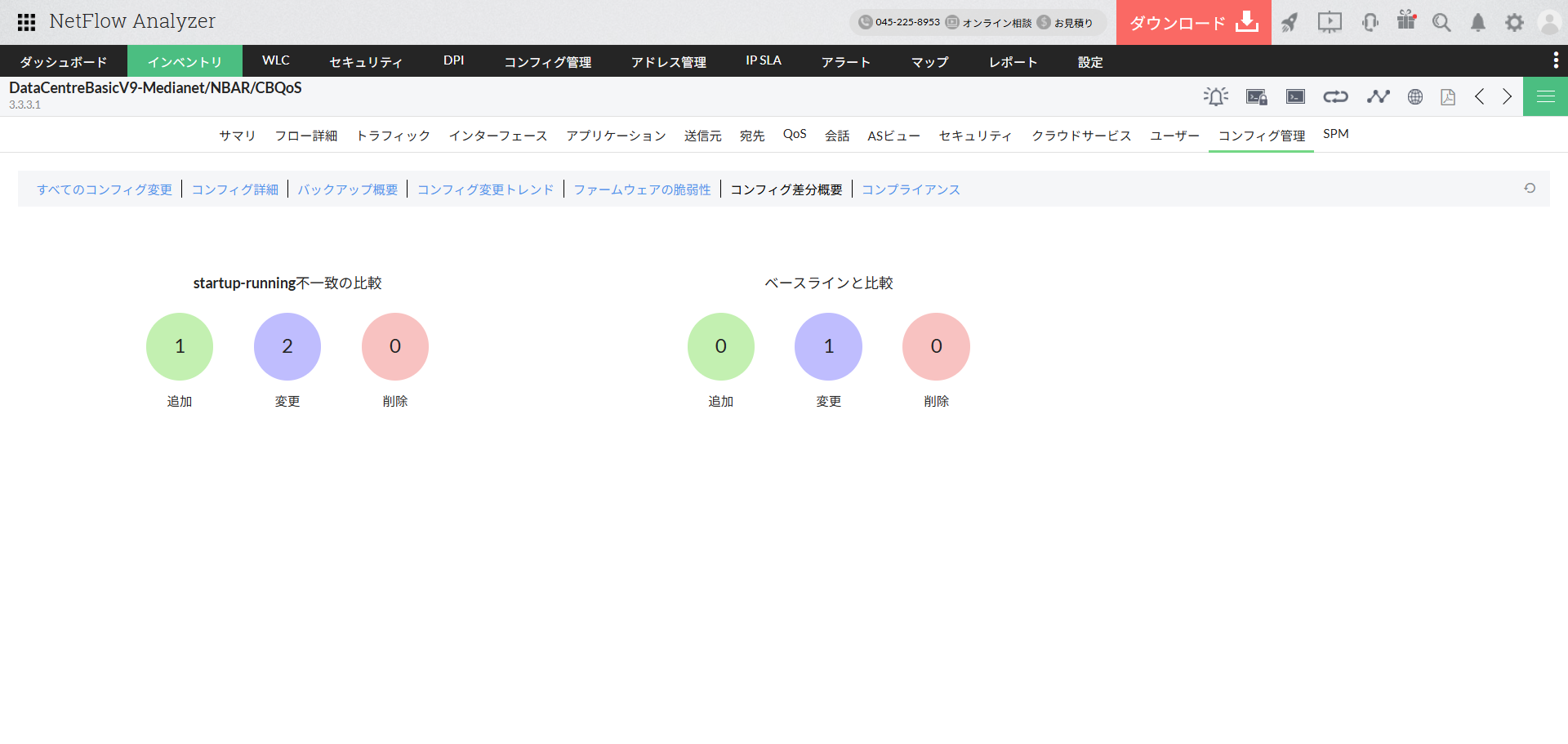Image resolution: width=1568 pixels, height=744 pixels.
Task: Open the locked terminal icon
Action: (x=1256, y=97)
